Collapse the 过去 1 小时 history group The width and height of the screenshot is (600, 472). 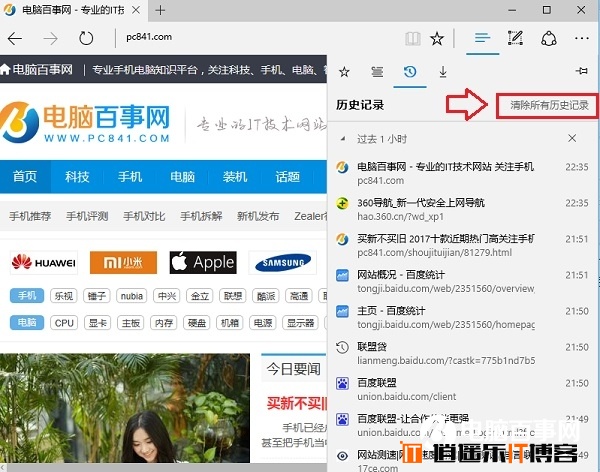pos(343,139)
